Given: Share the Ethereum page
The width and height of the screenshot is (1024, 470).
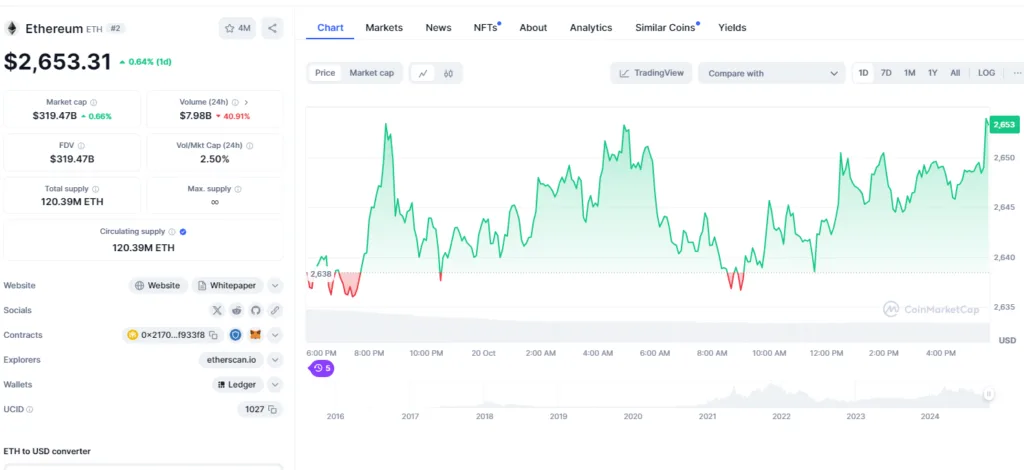Looking at the screenshot, I should pos(272,28).
